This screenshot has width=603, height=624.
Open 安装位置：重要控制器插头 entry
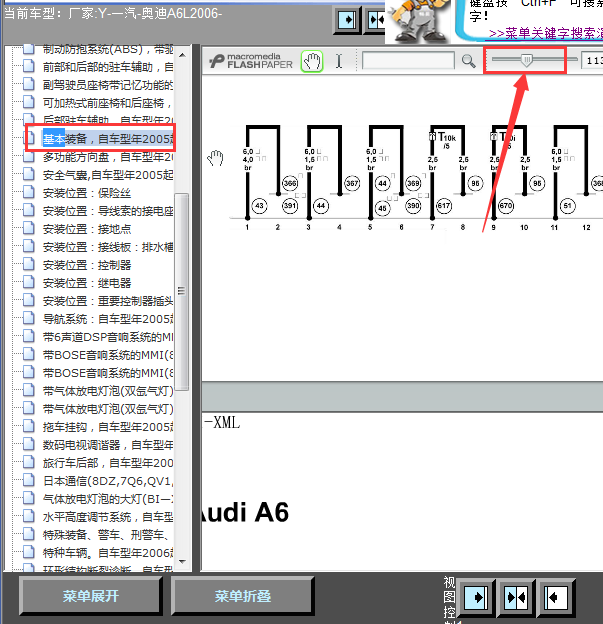pyautogui.click(x=108, y=300)
